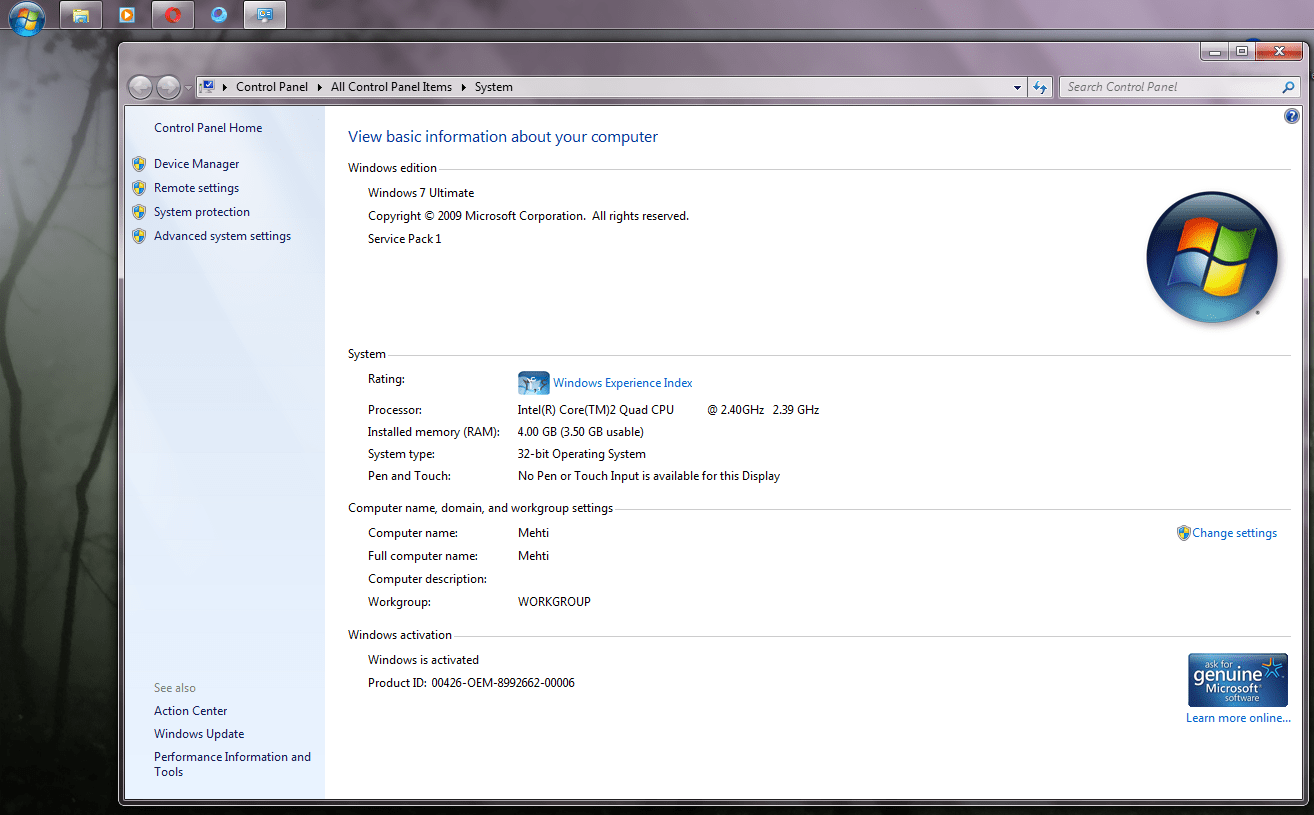Open Advanced system settings

[x=222, y=236]
